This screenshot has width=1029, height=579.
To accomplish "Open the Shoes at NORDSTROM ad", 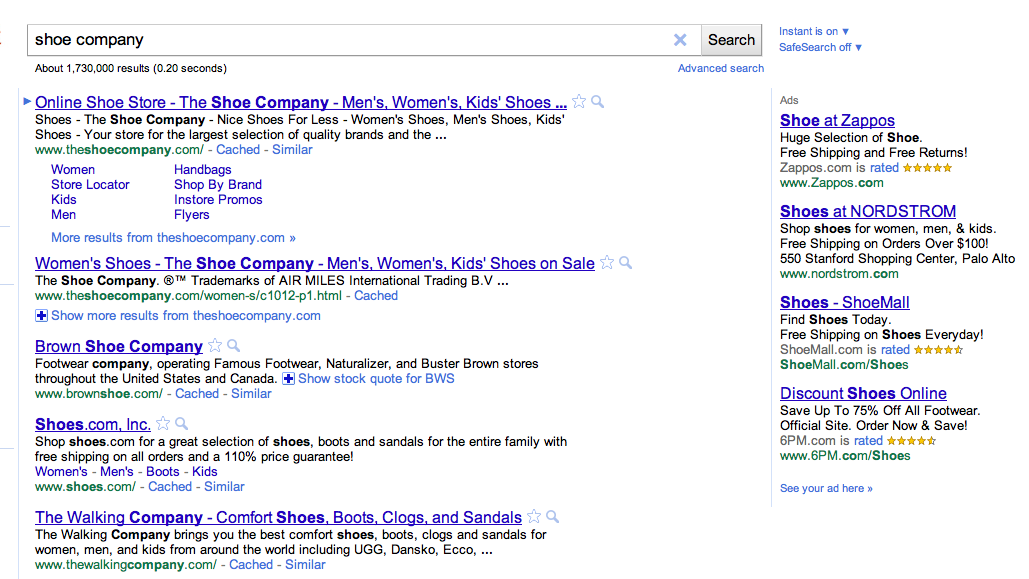I will point(868,211).
